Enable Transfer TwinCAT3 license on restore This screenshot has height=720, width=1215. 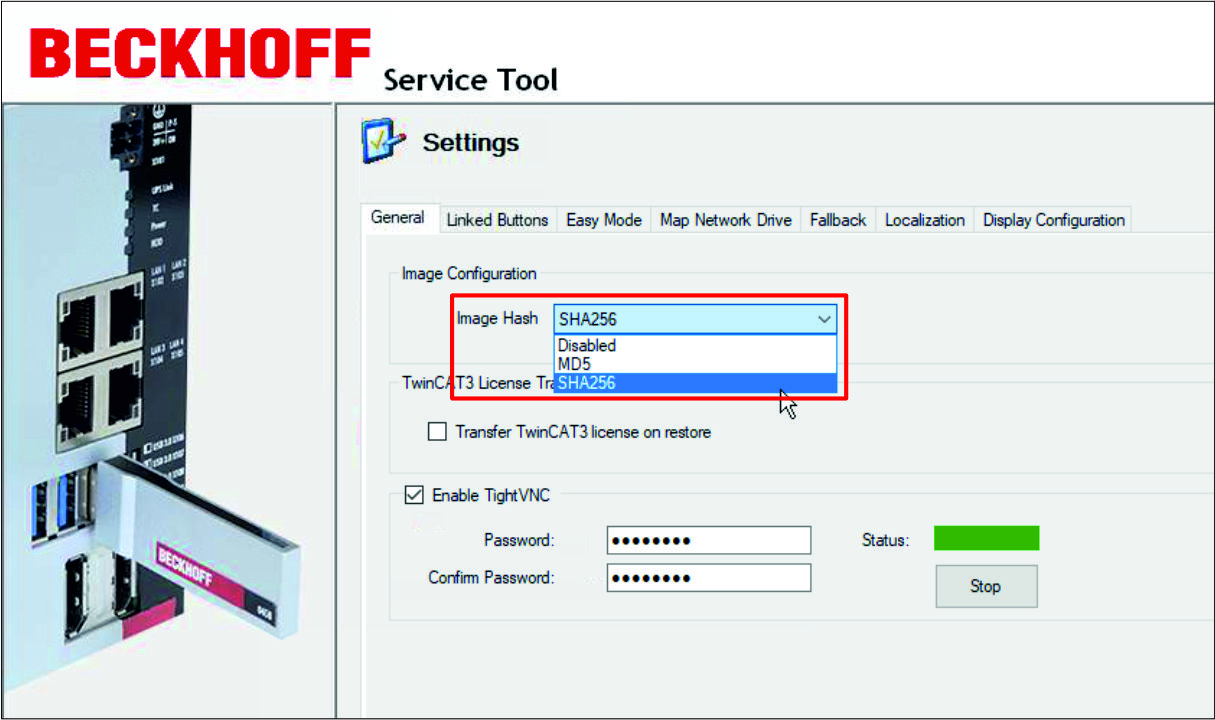437,432
